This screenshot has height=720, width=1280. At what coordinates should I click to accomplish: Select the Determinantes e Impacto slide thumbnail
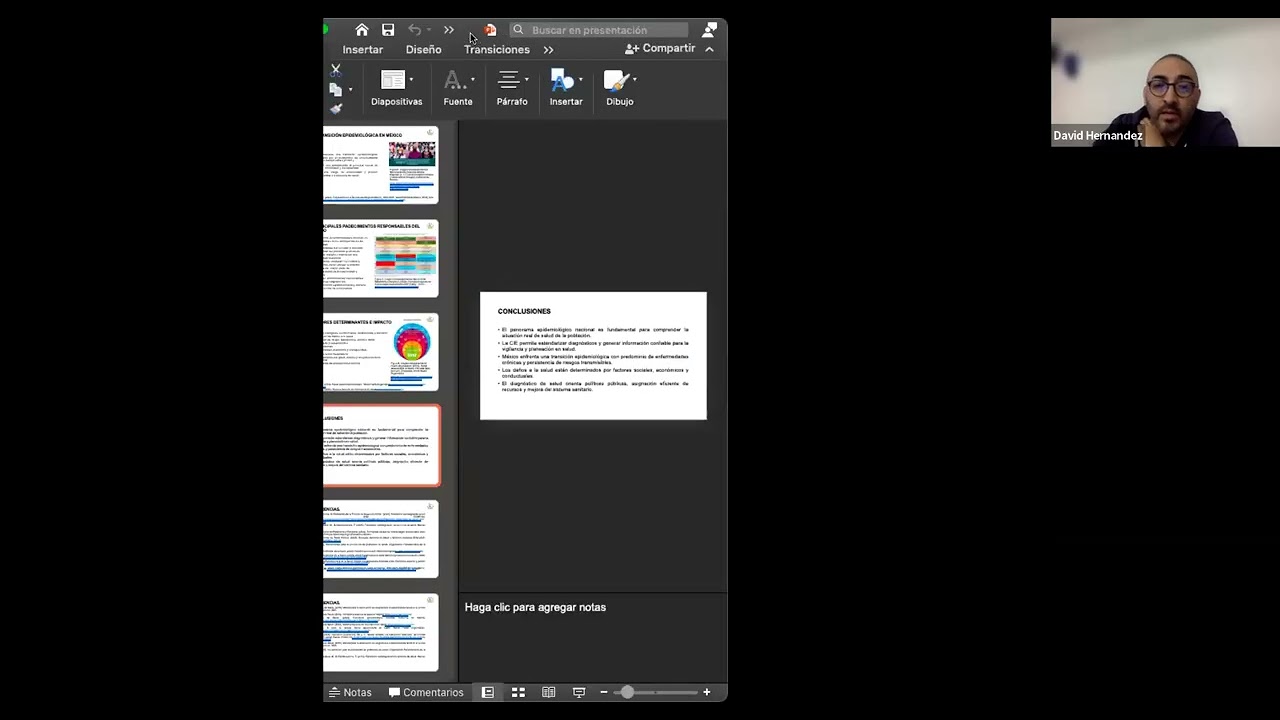pyautogui.click(x=381, y=352)
